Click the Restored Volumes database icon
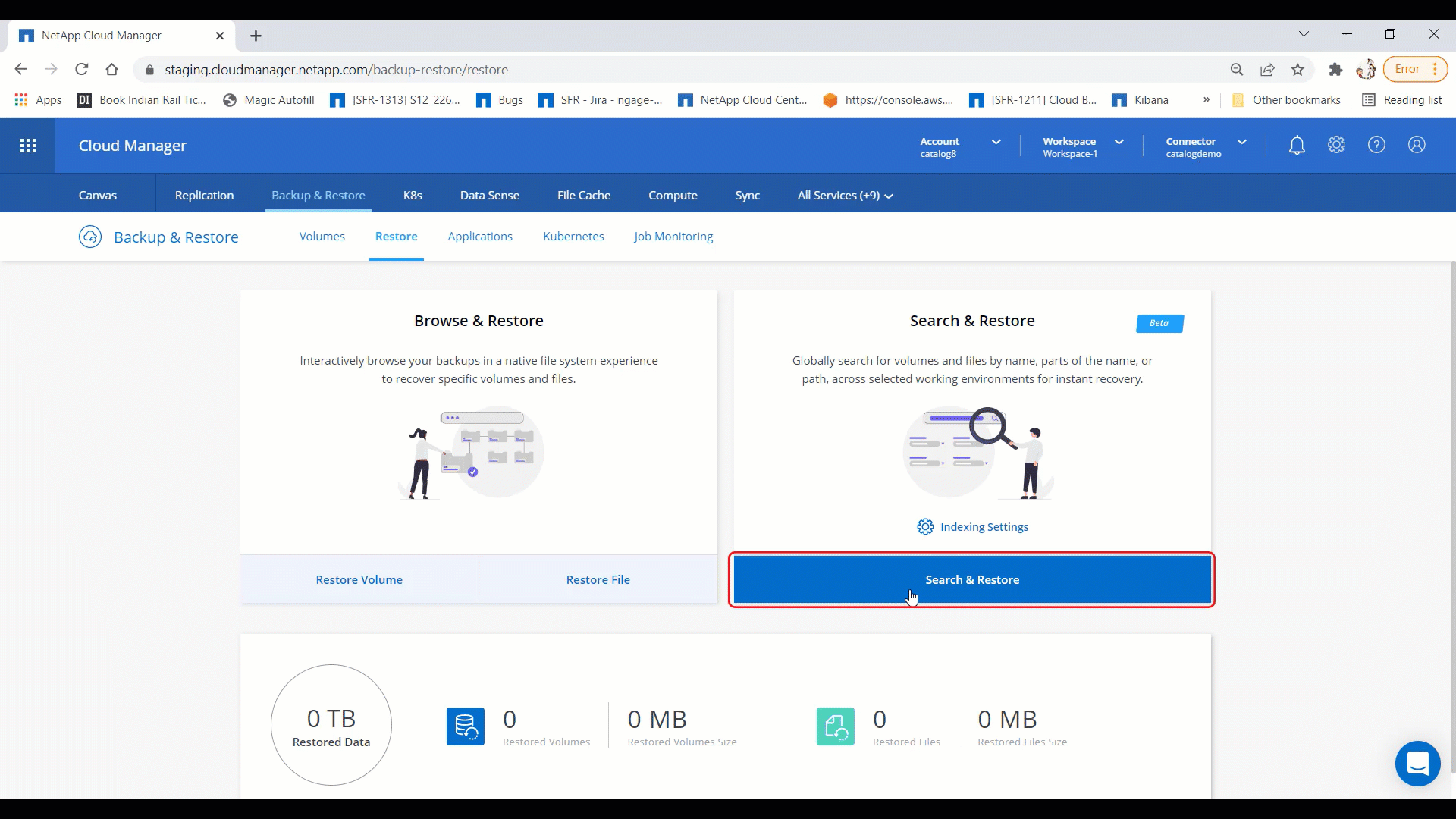The width and height of the screenshot is (1456, 819). [465, 726]
